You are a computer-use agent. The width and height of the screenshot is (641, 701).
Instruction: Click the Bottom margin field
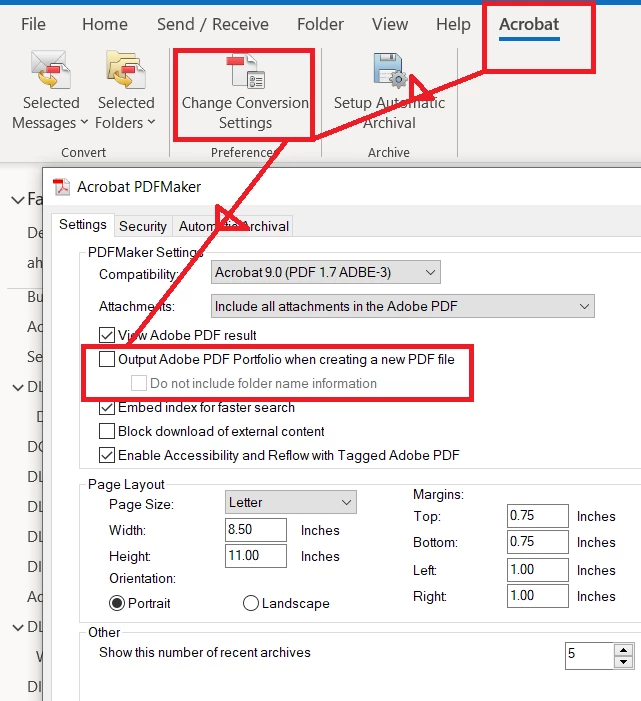tap(538, 542)
